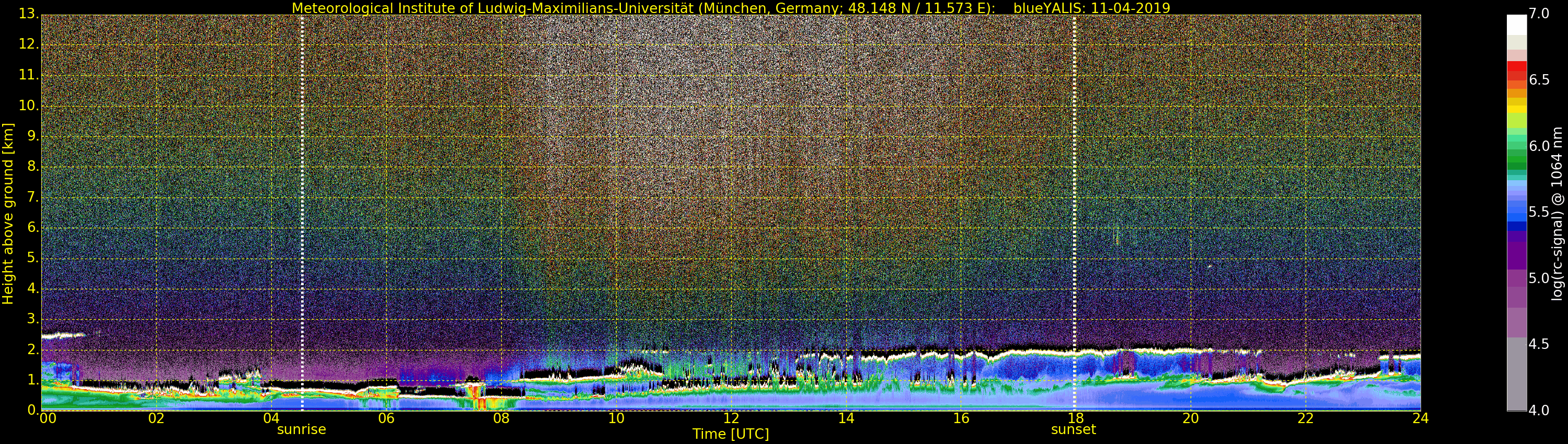
Task: Click the "Time [UTC]" axis label
Action: pyautogui.click(x=731, y=434)
